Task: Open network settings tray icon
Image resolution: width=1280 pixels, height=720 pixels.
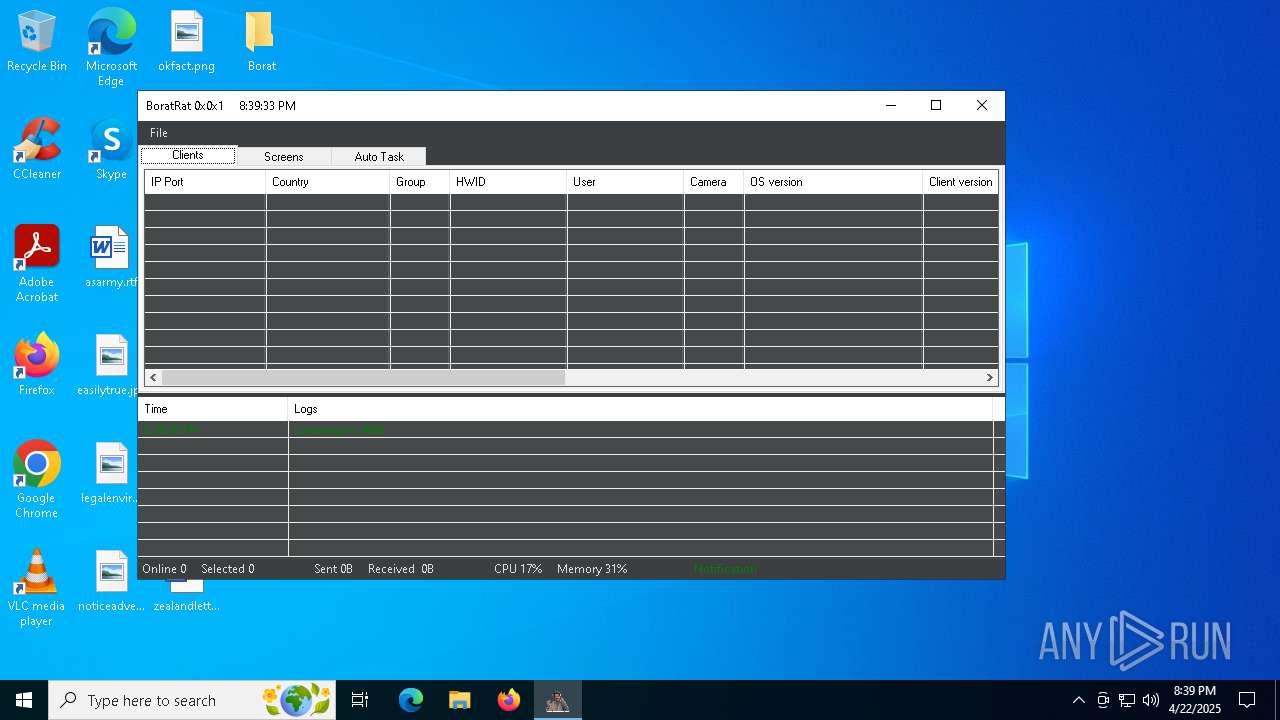Action: click(x=1127, y=700)
